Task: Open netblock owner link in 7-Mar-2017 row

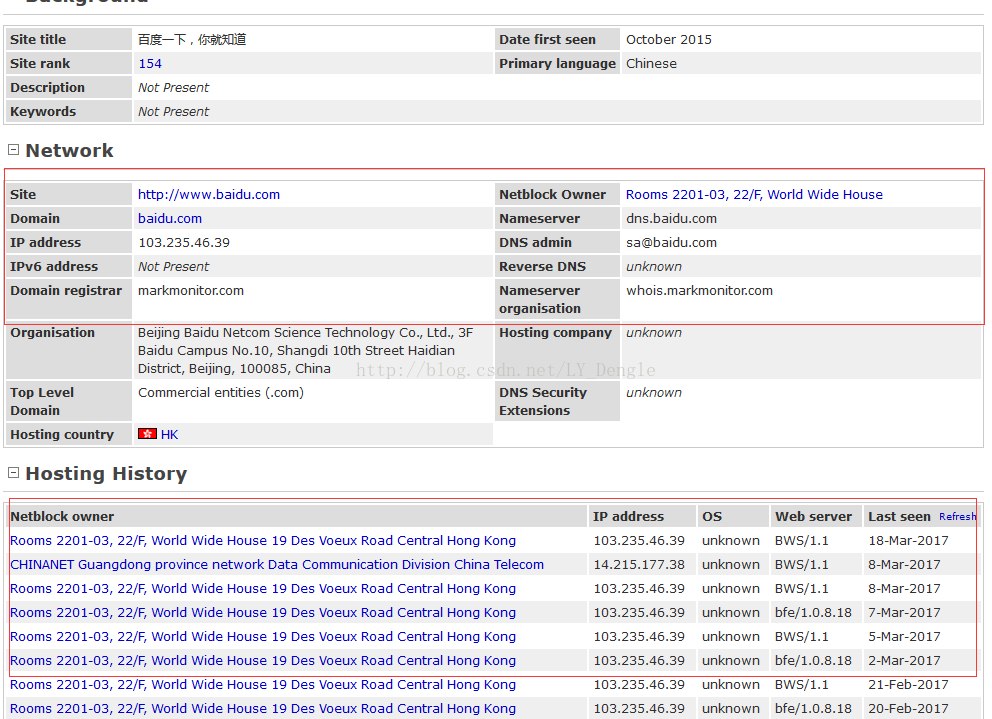Action: (263, 613)
